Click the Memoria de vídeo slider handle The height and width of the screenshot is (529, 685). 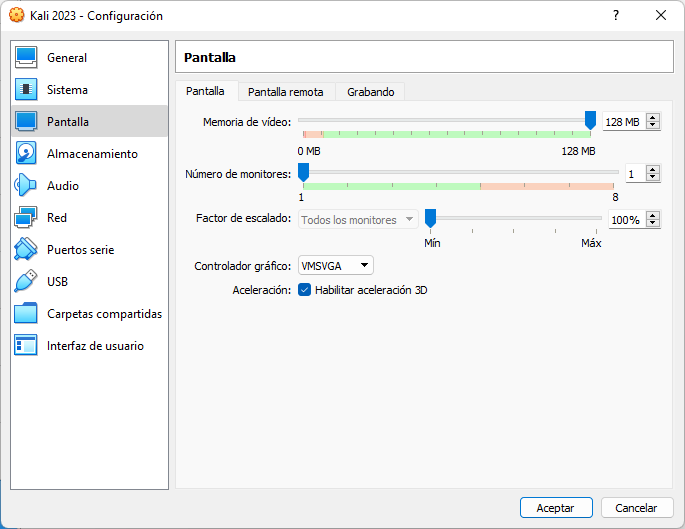tap(590, 120)
